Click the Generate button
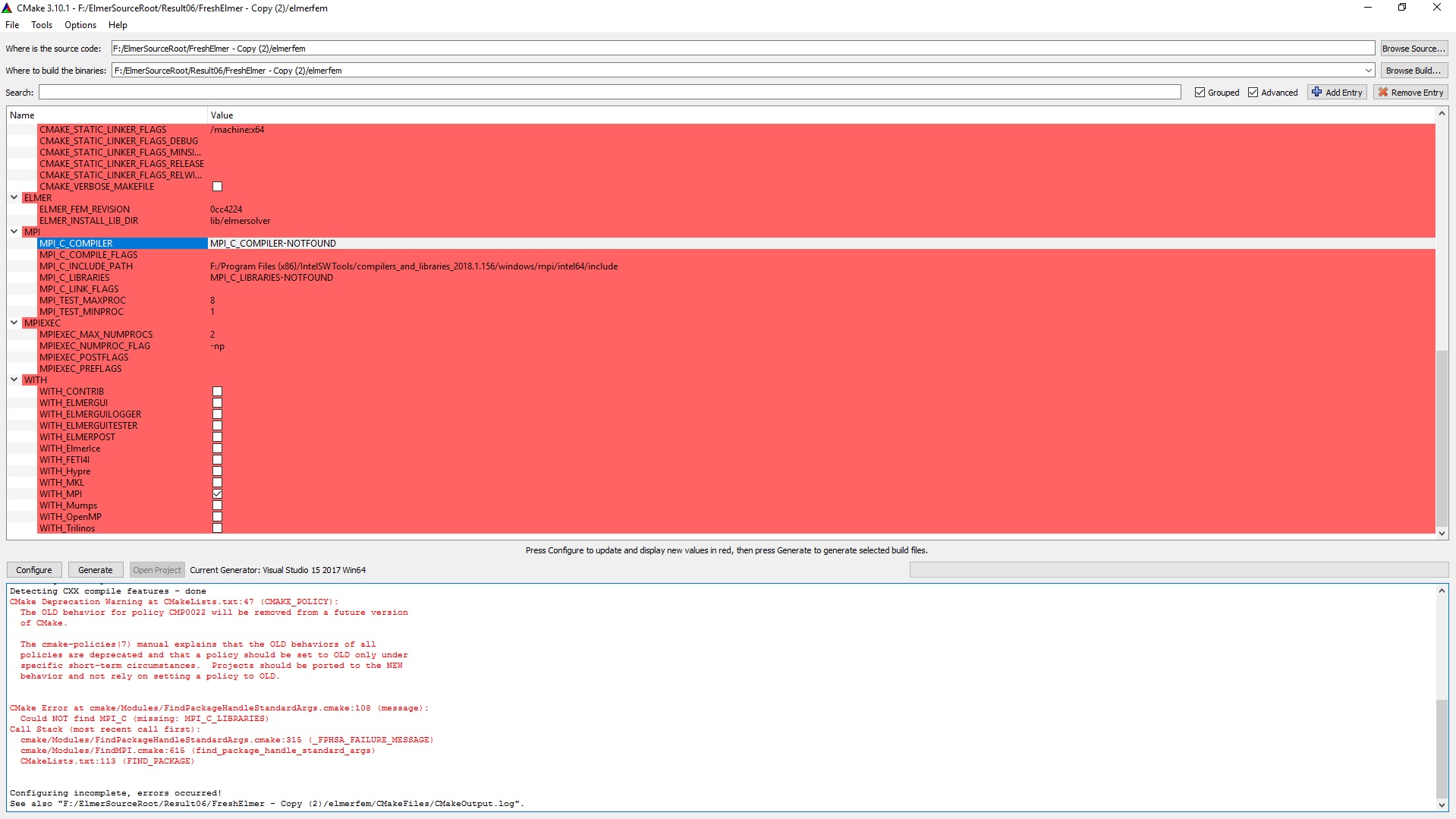Image resolution: width=1456 pixels, height=819 pixels. pos(96,570)
